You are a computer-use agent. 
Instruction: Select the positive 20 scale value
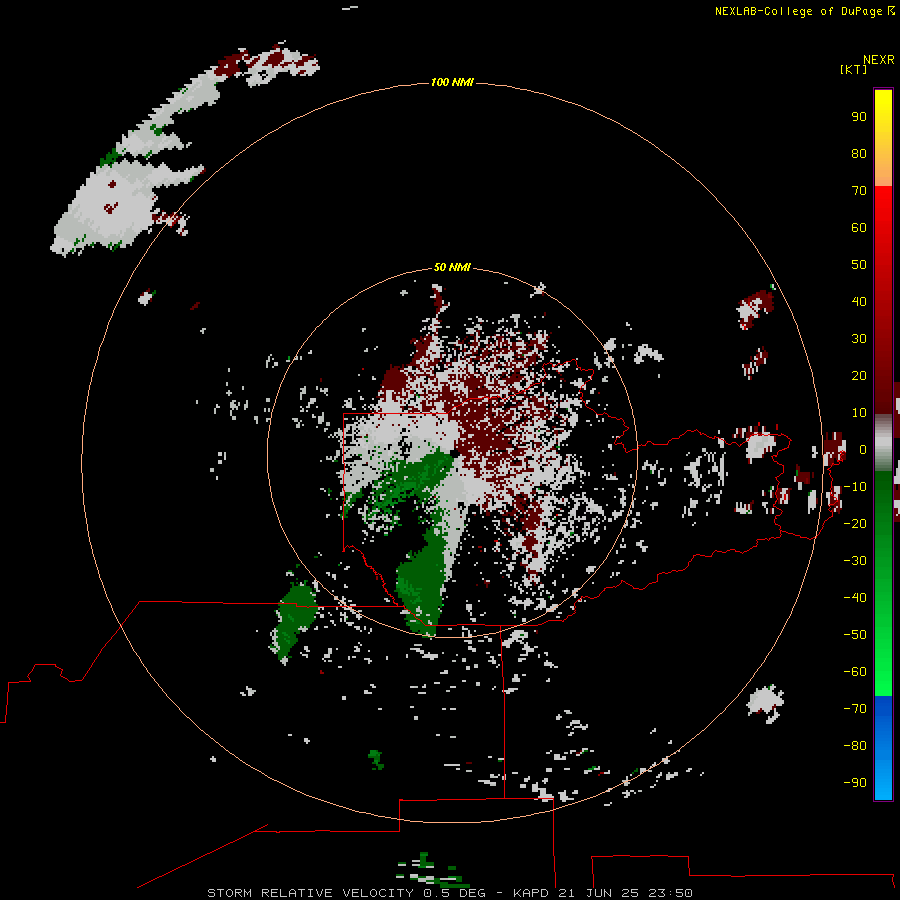pyautogui.click(x=859, y=375)
